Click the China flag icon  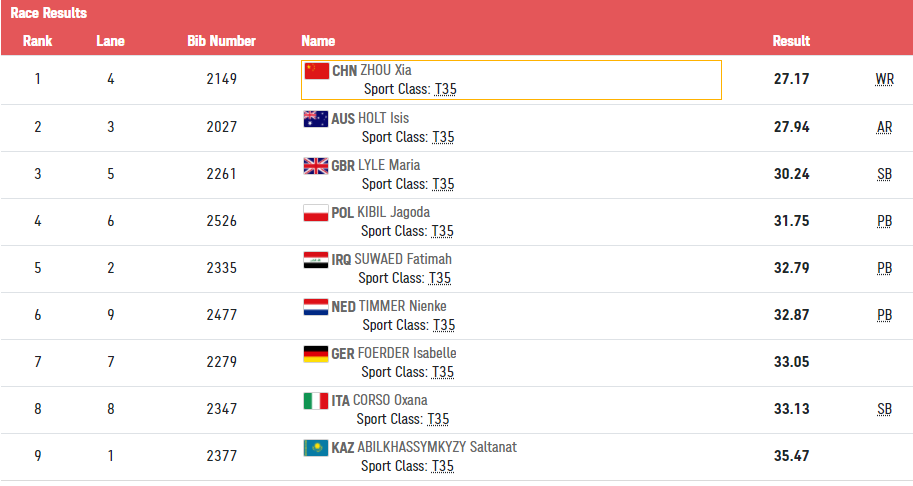(x=317, y=71)
